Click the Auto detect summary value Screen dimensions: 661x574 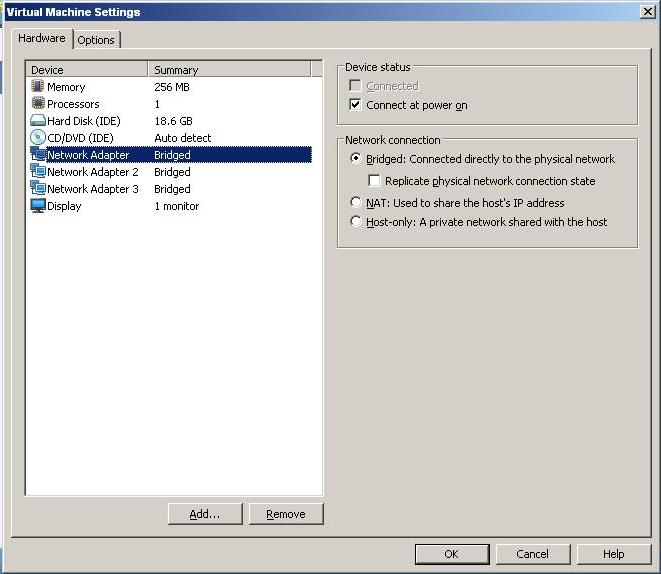pos(183,138)
